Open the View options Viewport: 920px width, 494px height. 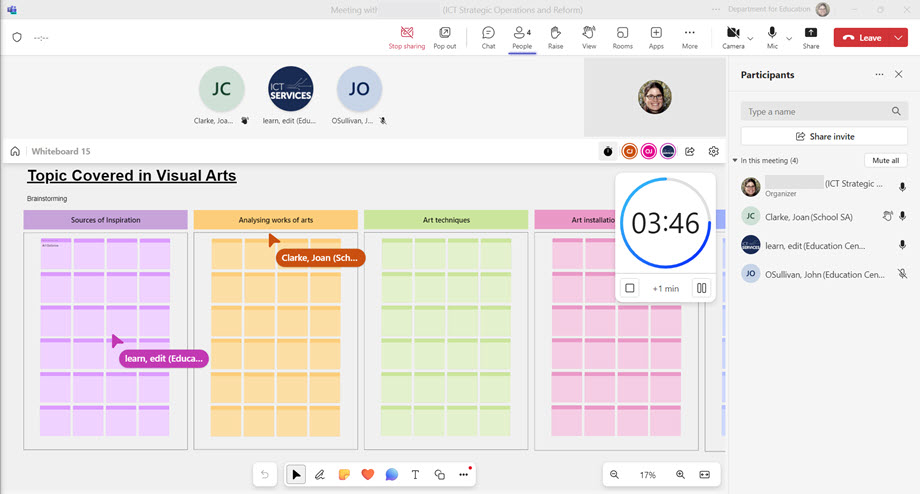click(588, 38)
